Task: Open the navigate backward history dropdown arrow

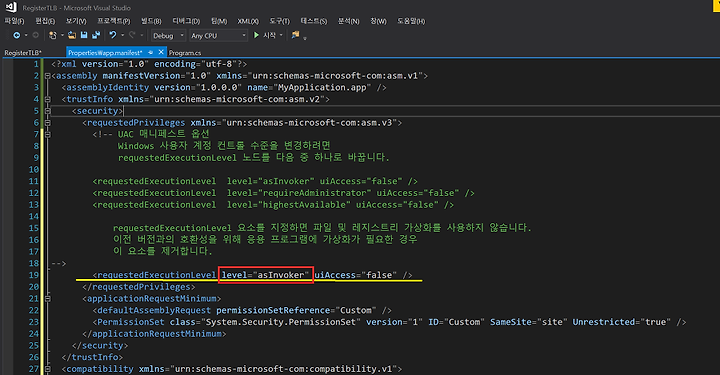Action: [x=26, y=35]
